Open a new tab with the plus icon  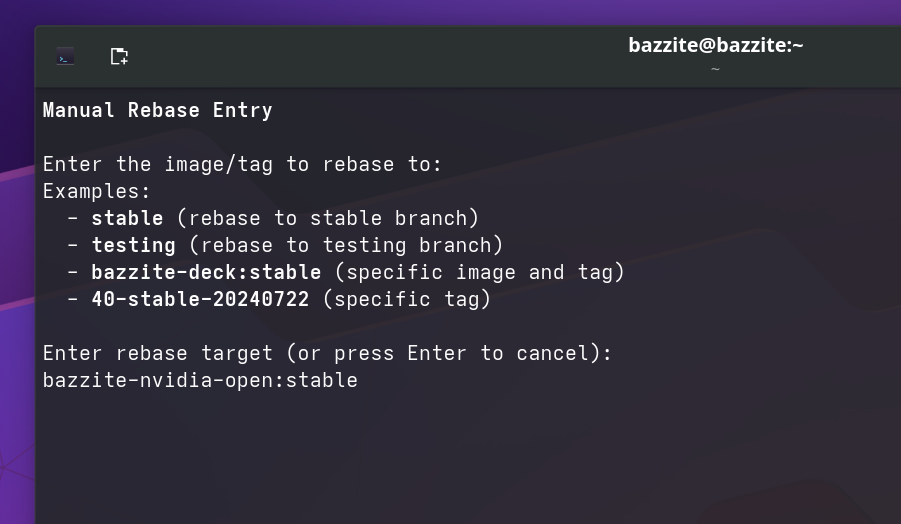119,56
